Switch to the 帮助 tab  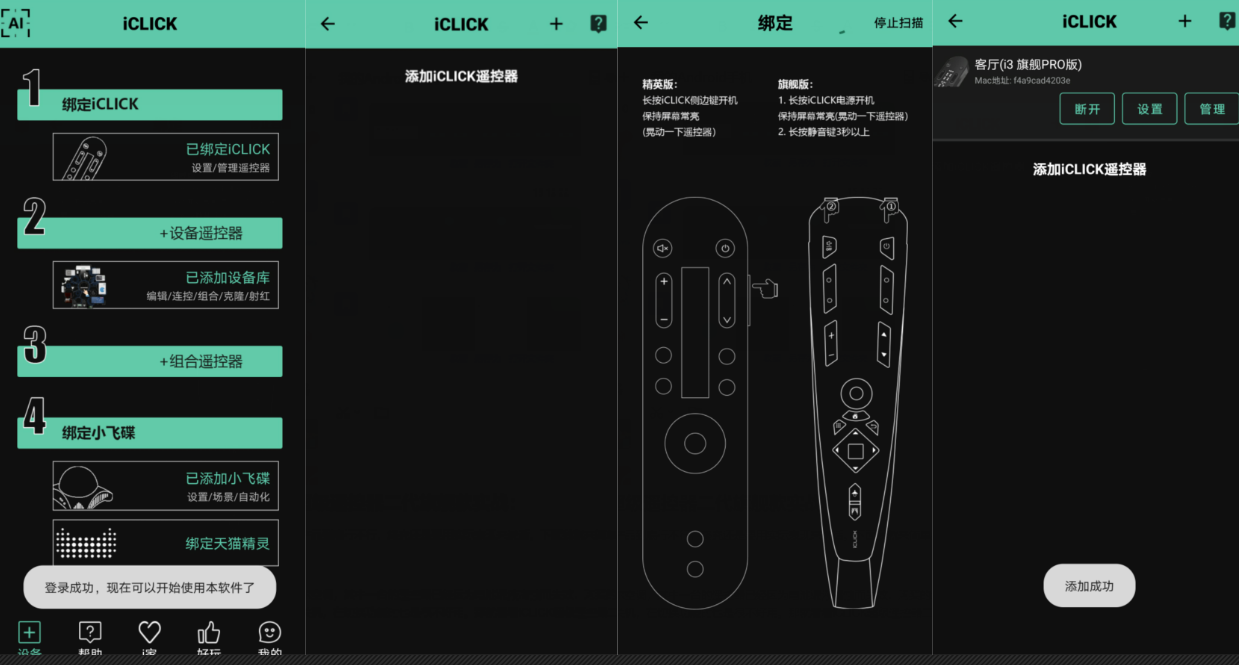coord(89,632)
